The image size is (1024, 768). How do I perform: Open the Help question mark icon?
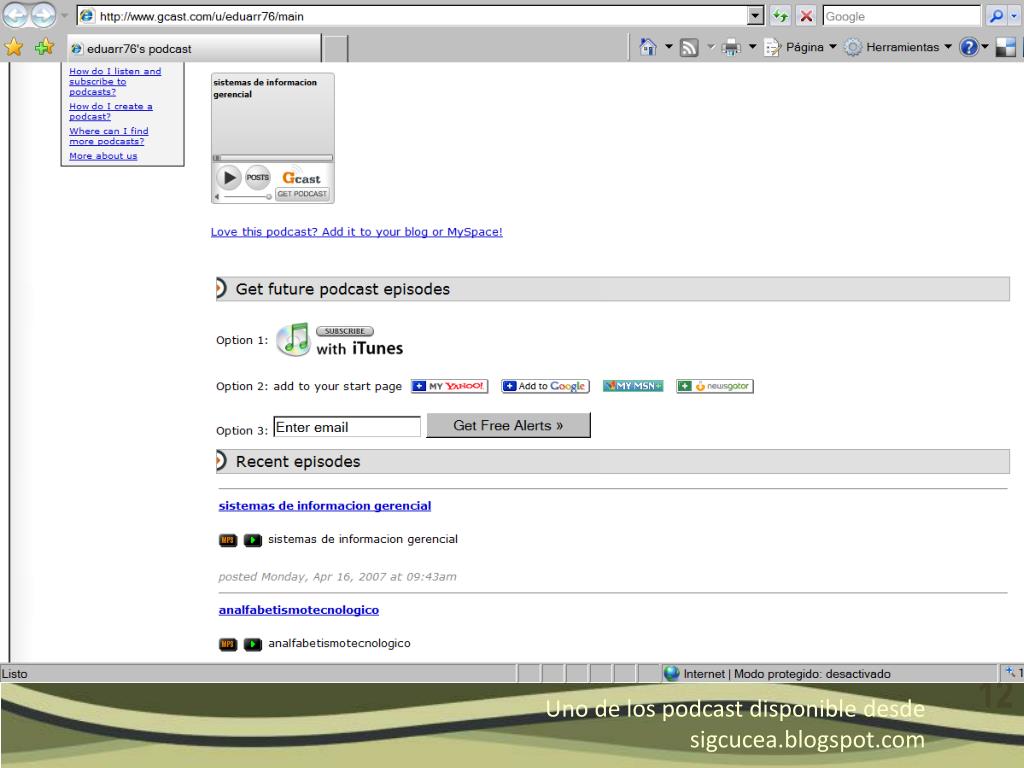pyautogui.click(x=969, y=47)
